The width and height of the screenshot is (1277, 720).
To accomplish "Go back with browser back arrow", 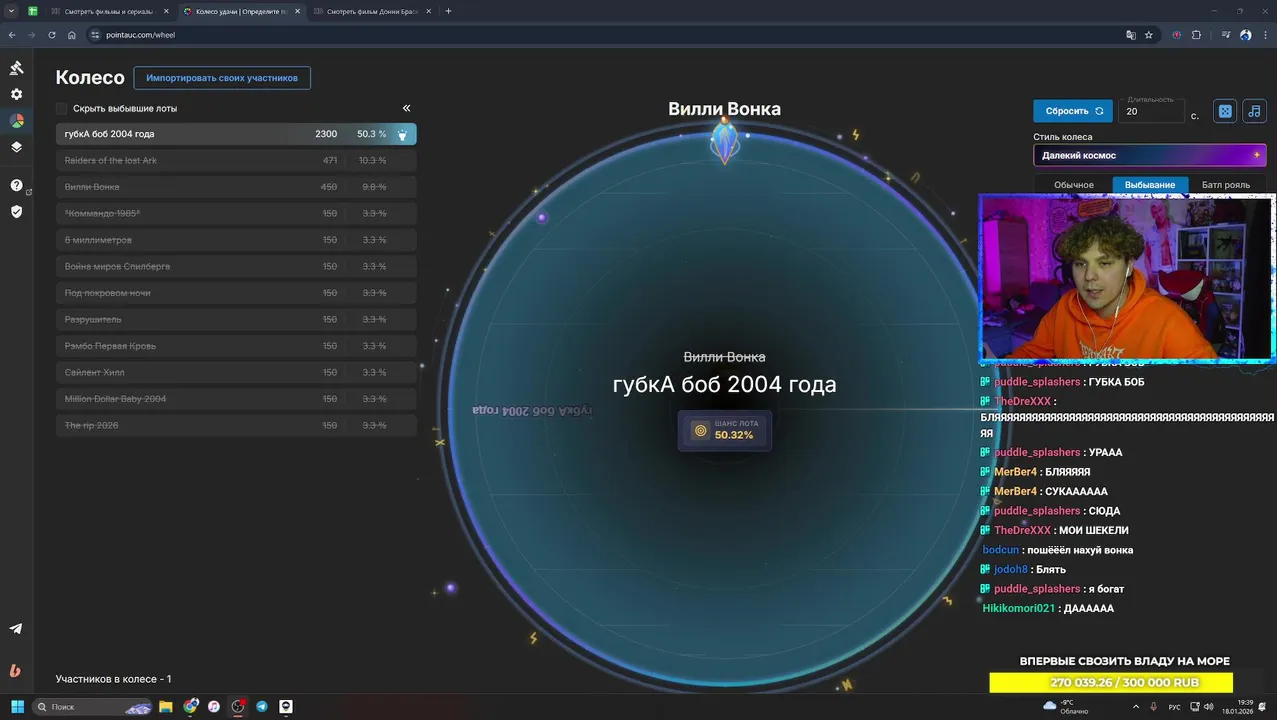I will coord(12,35).
